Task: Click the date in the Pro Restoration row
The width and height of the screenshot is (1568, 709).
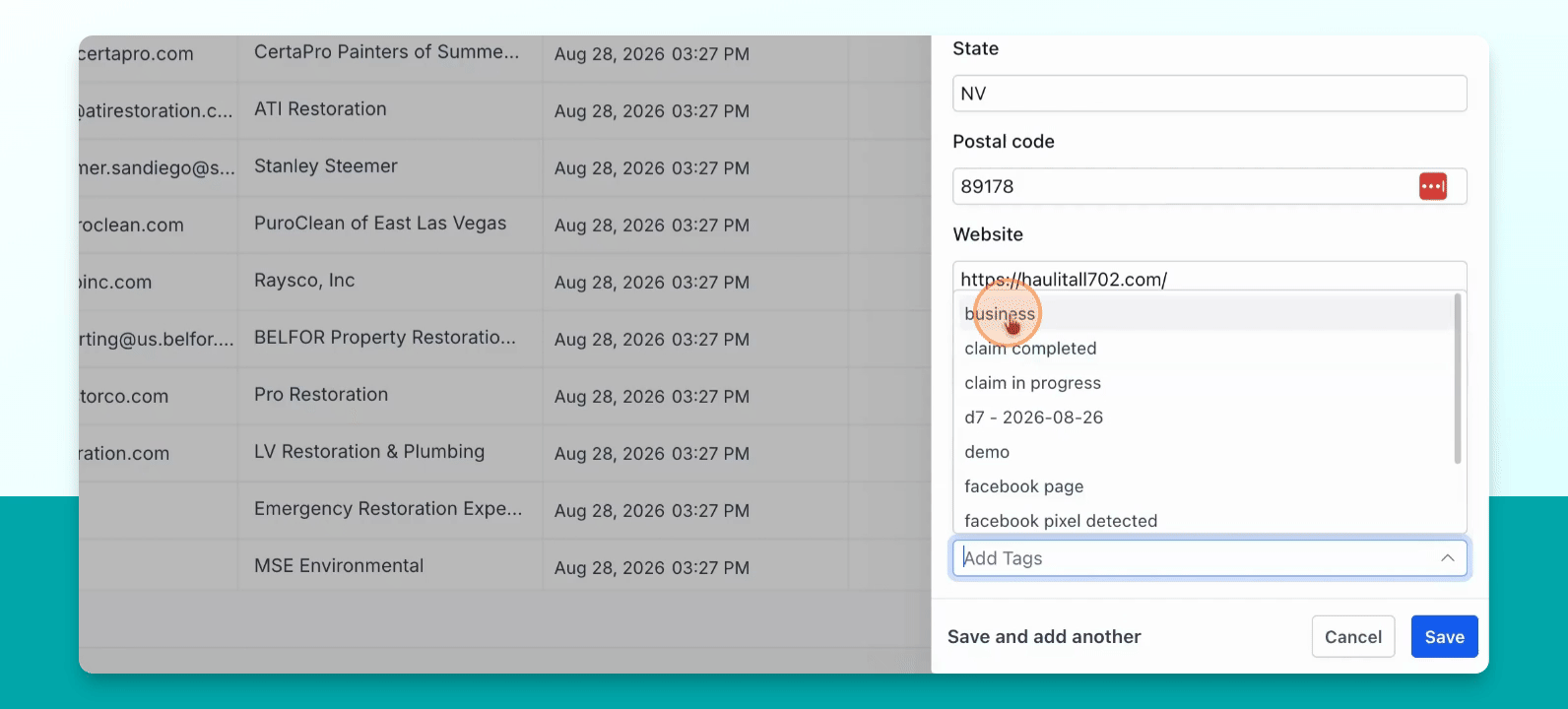Action: tap(652, 397)
